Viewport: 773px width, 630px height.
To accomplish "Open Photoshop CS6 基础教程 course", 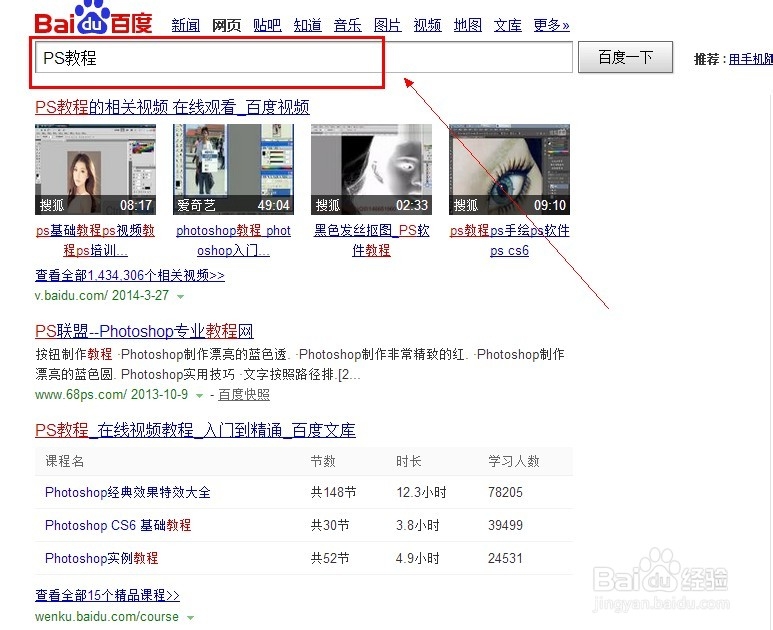I will 118,525.
